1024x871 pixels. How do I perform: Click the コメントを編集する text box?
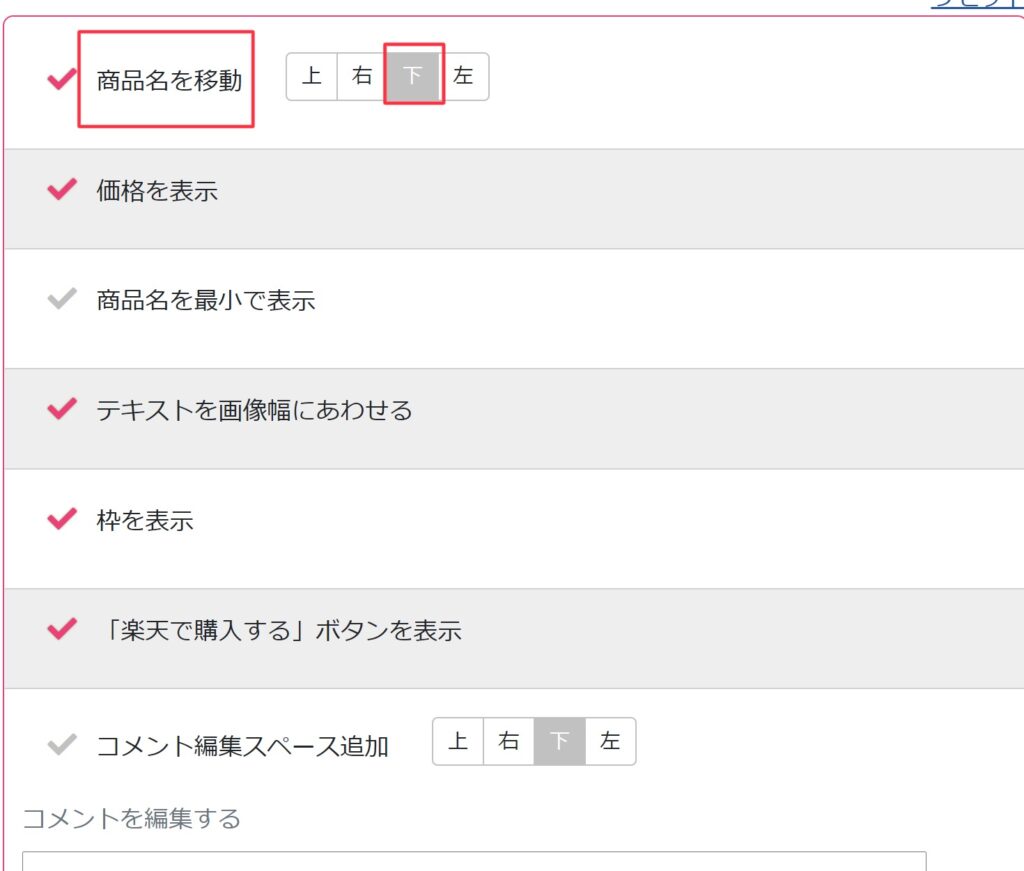click(x=474, y=861)
